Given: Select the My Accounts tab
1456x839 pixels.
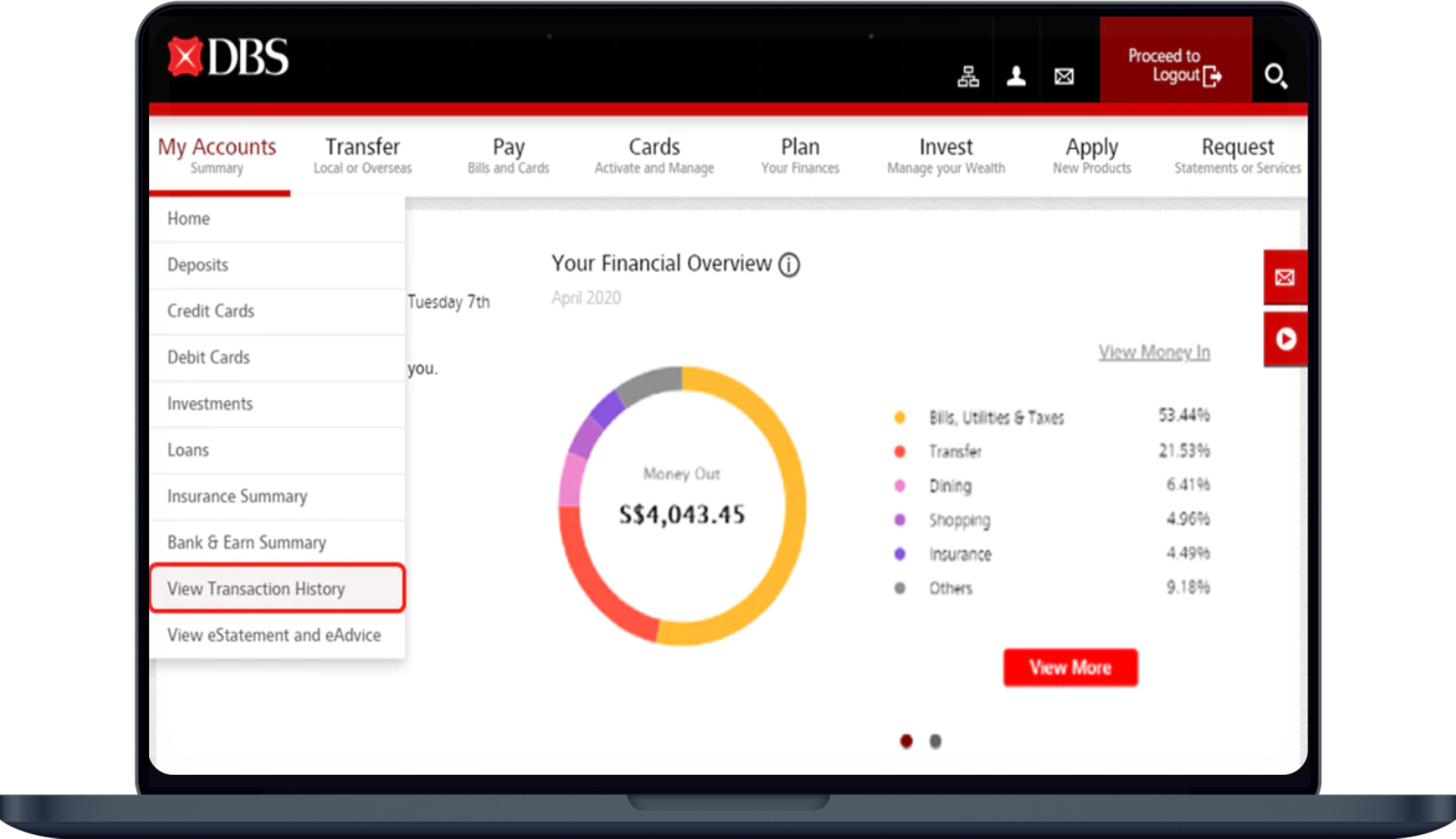Looking at the screenshot, I should pyautogui.click(x=217, y=155).
